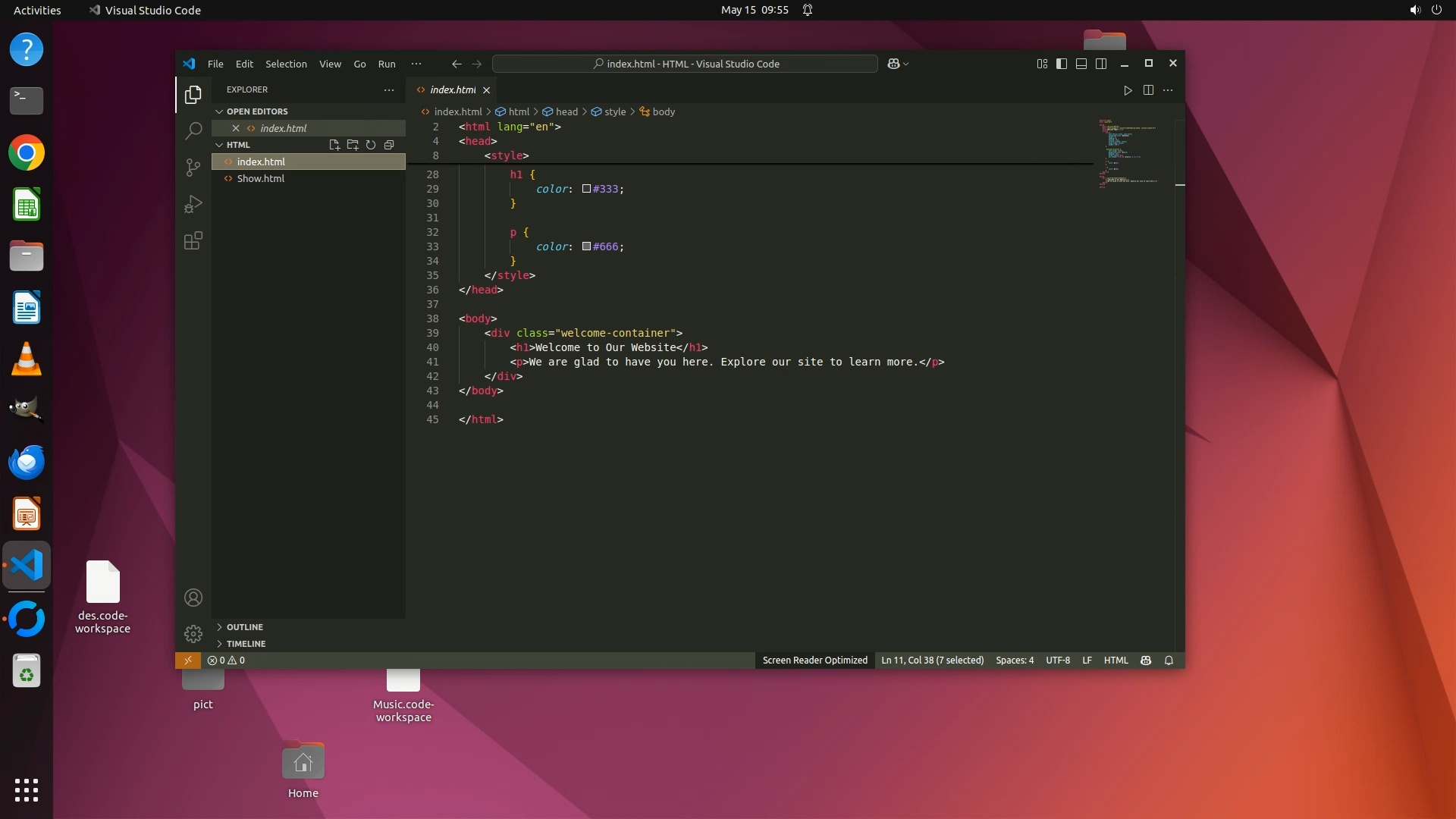Screen dimensions: 1456x819
Task: Collapse all folders in Explorer
Action: 389,145
